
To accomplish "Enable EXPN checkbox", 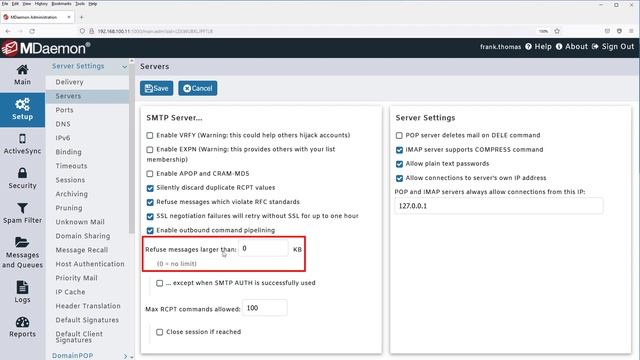I will pos(150,150).
